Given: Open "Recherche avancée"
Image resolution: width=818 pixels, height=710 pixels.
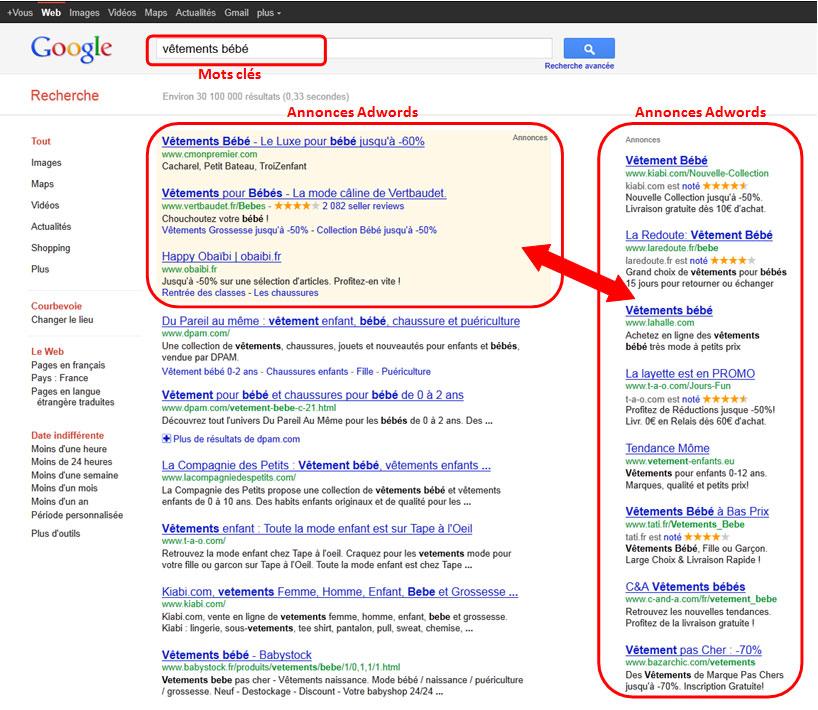Looking at the screenshot, I should [580, 65].
